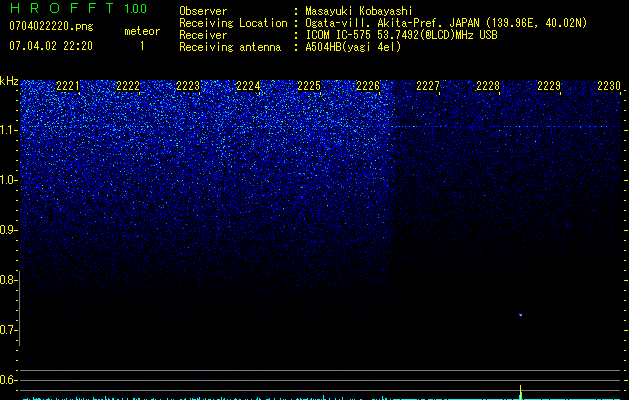The image size is (629, 400).
Task: Click time marker 2221
Action: click(x=68, y=86)
